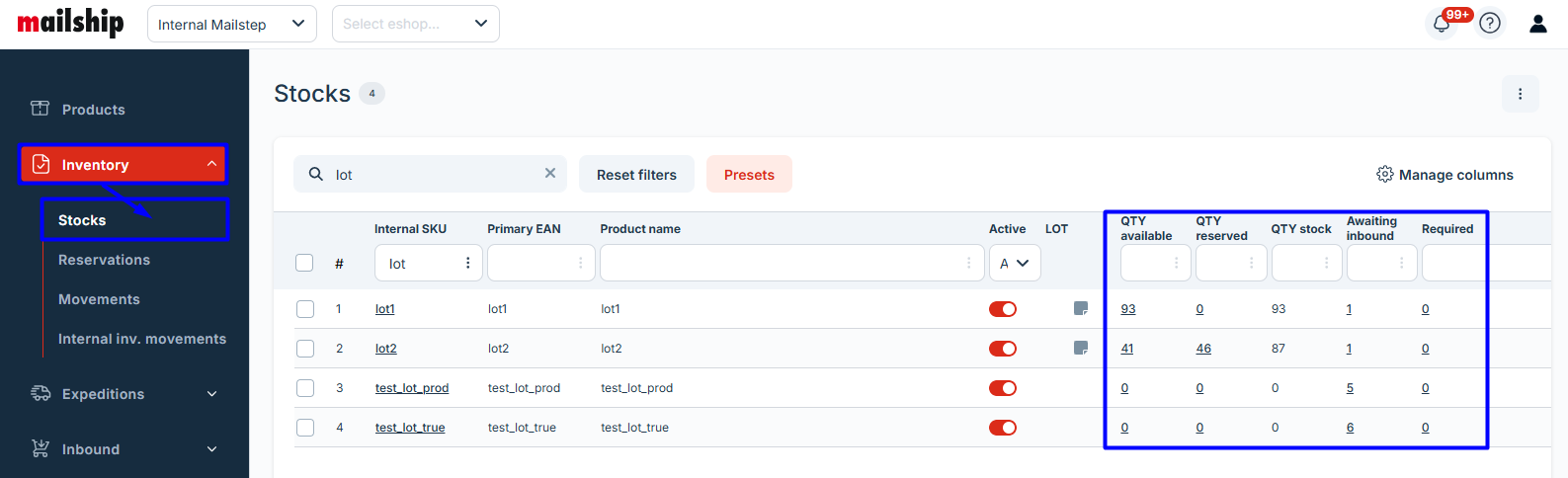Select the checkbox for row lot2

(305, 349)
